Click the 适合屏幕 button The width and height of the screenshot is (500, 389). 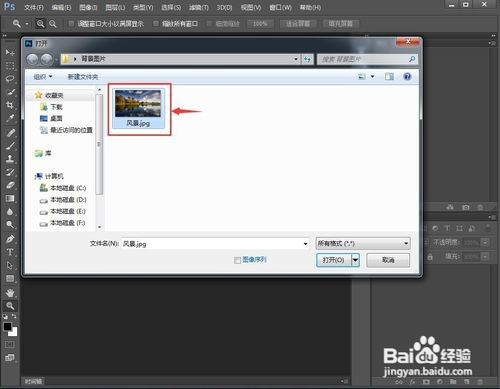click(298, 24)
